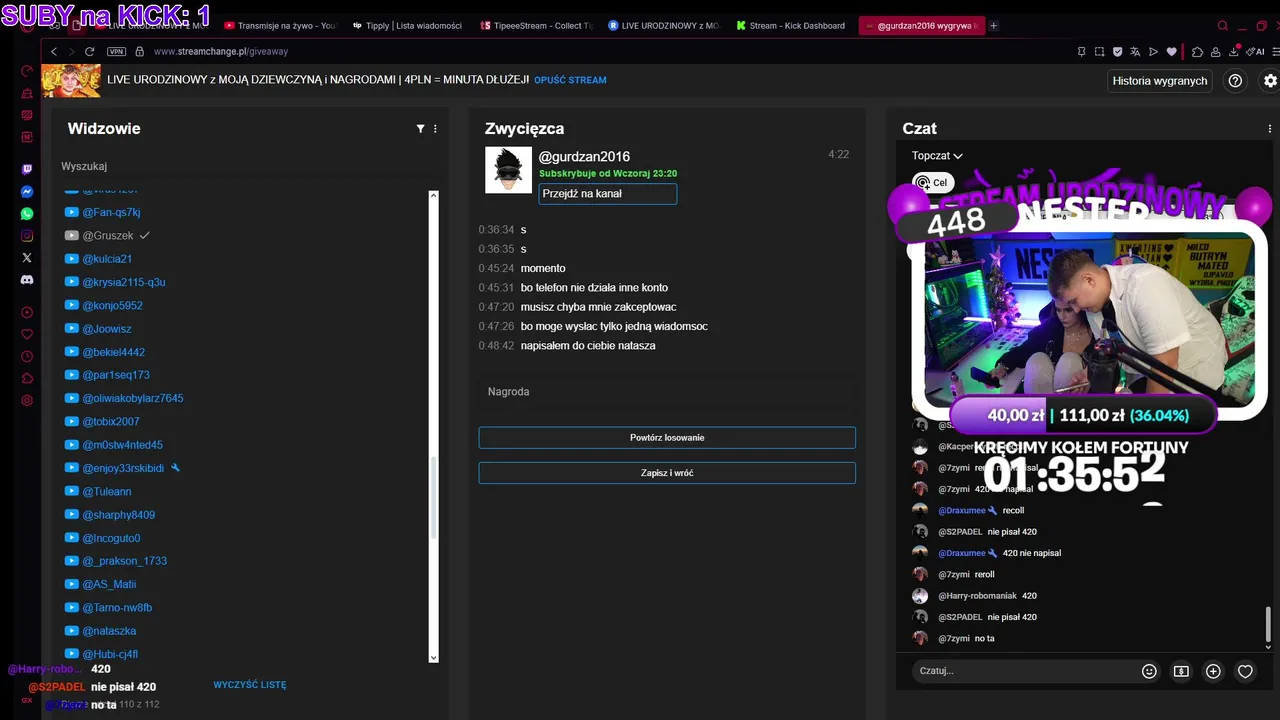Viewport: 1280px width, 720px height.
Task: Focus the Czatuj chat input
Action: click(x=1025, y=671)
